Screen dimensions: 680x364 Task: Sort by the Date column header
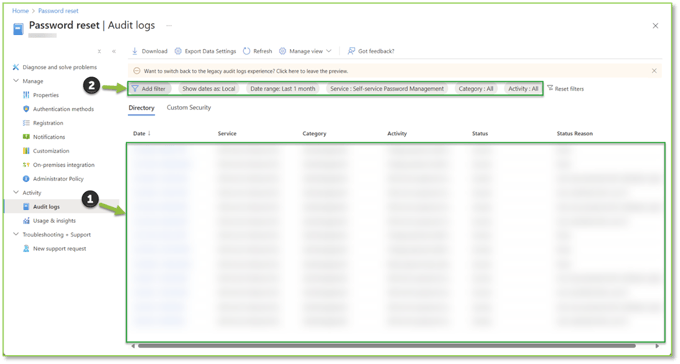coord(141,134)
